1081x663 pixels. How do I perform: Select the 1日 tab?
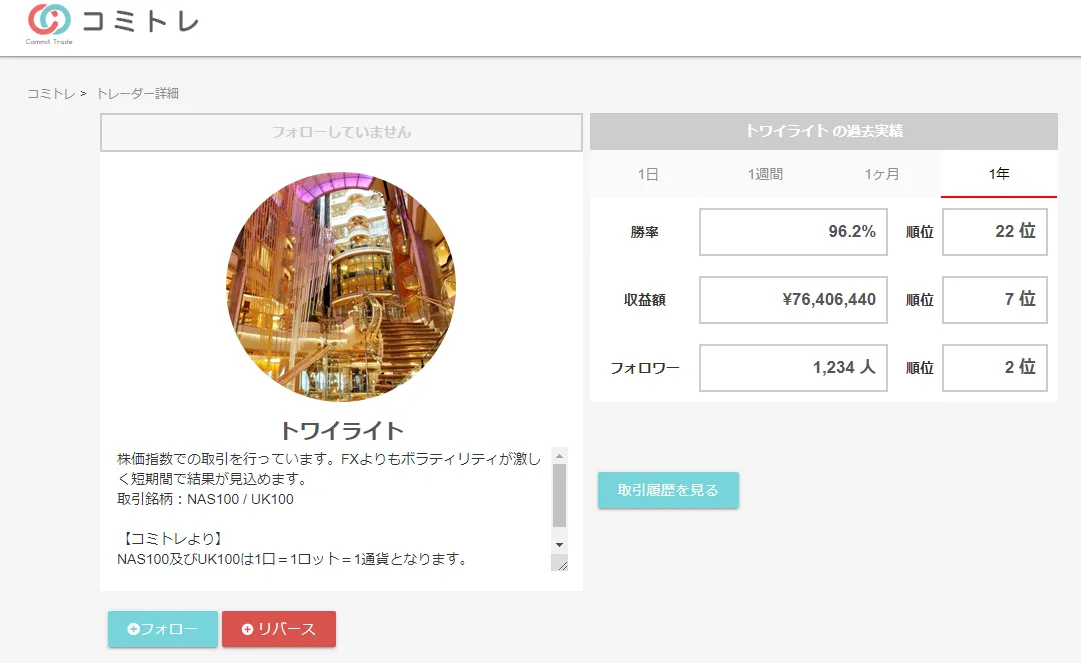[648, 174]
